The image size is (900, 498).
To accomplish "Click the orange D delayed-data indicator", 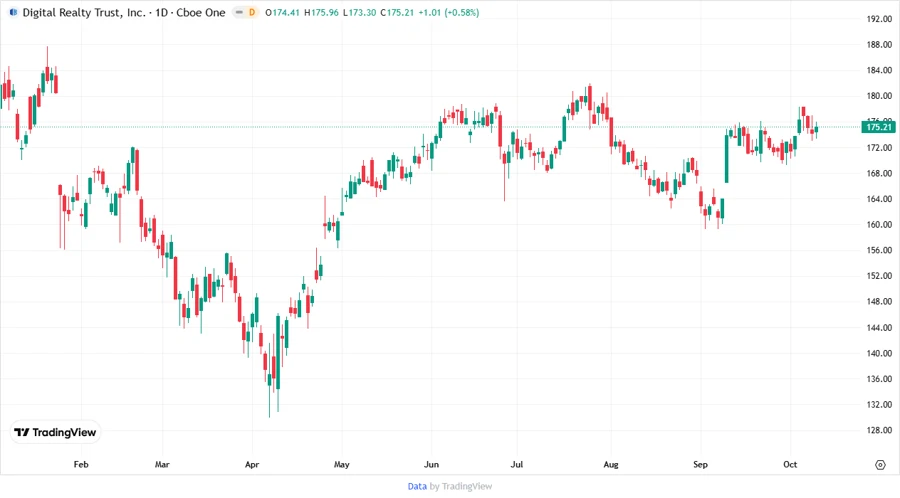I will tap(251, 12).
